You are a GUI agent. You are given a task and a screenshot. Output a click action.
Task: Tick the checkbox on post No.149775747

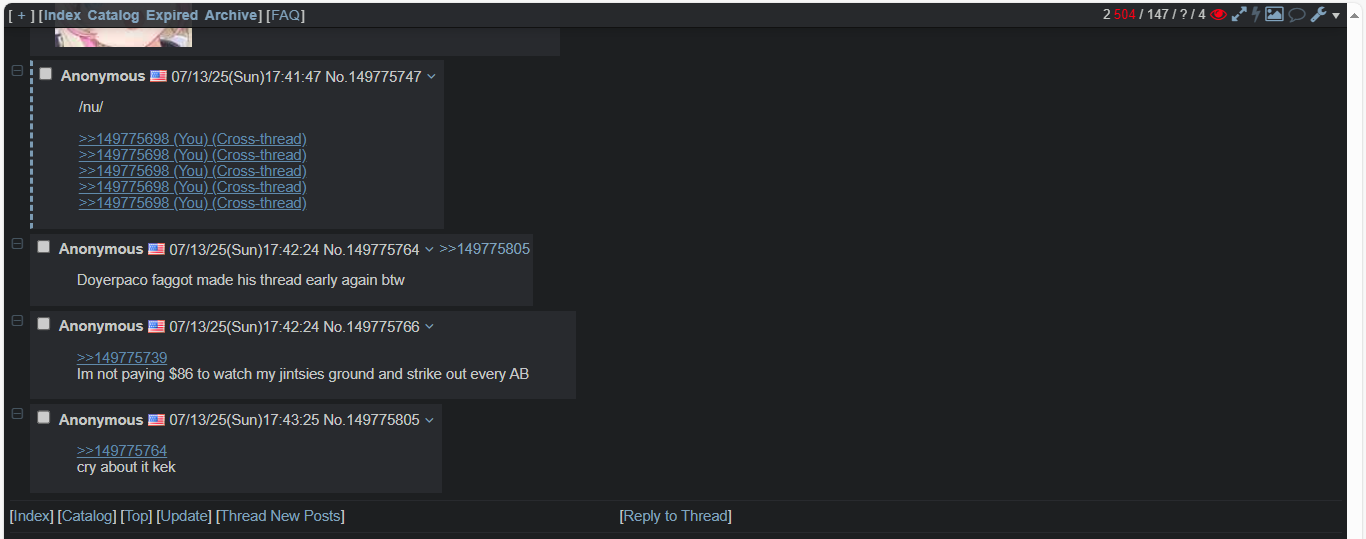[46, 74]
